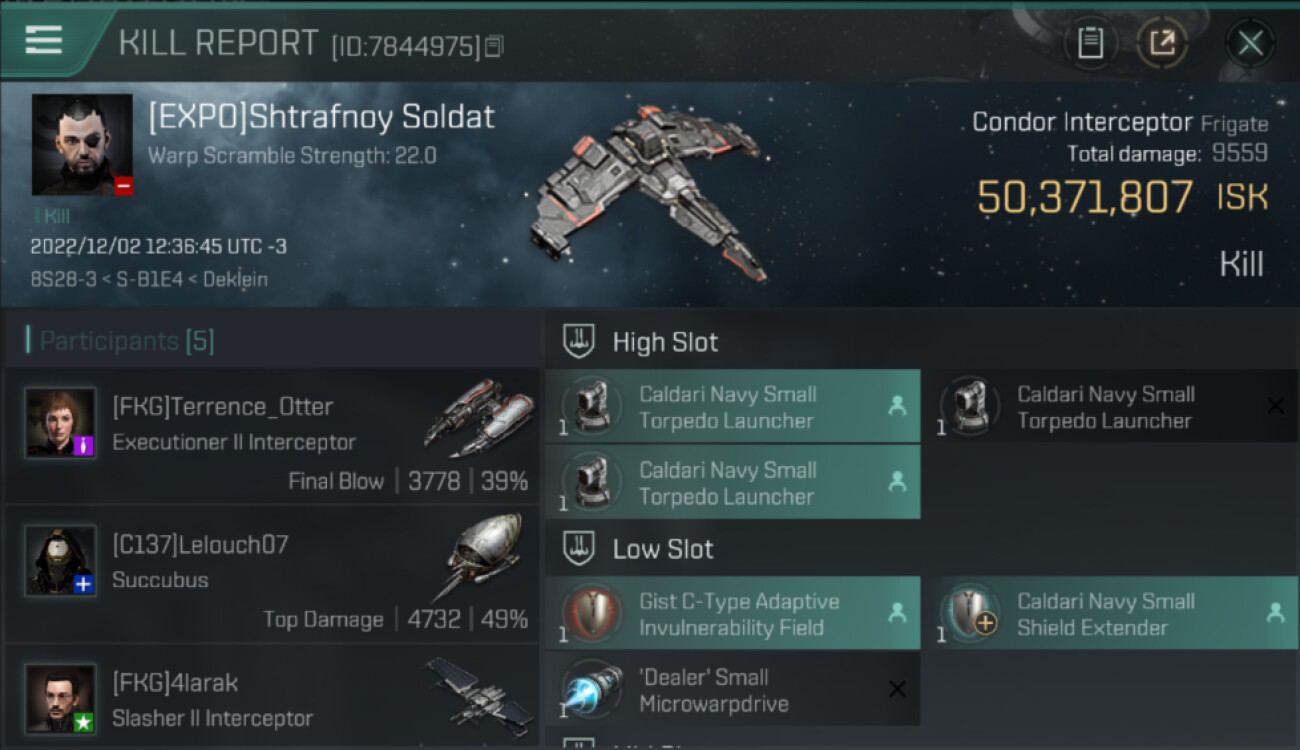Close the kill report window

(1250, 43)
